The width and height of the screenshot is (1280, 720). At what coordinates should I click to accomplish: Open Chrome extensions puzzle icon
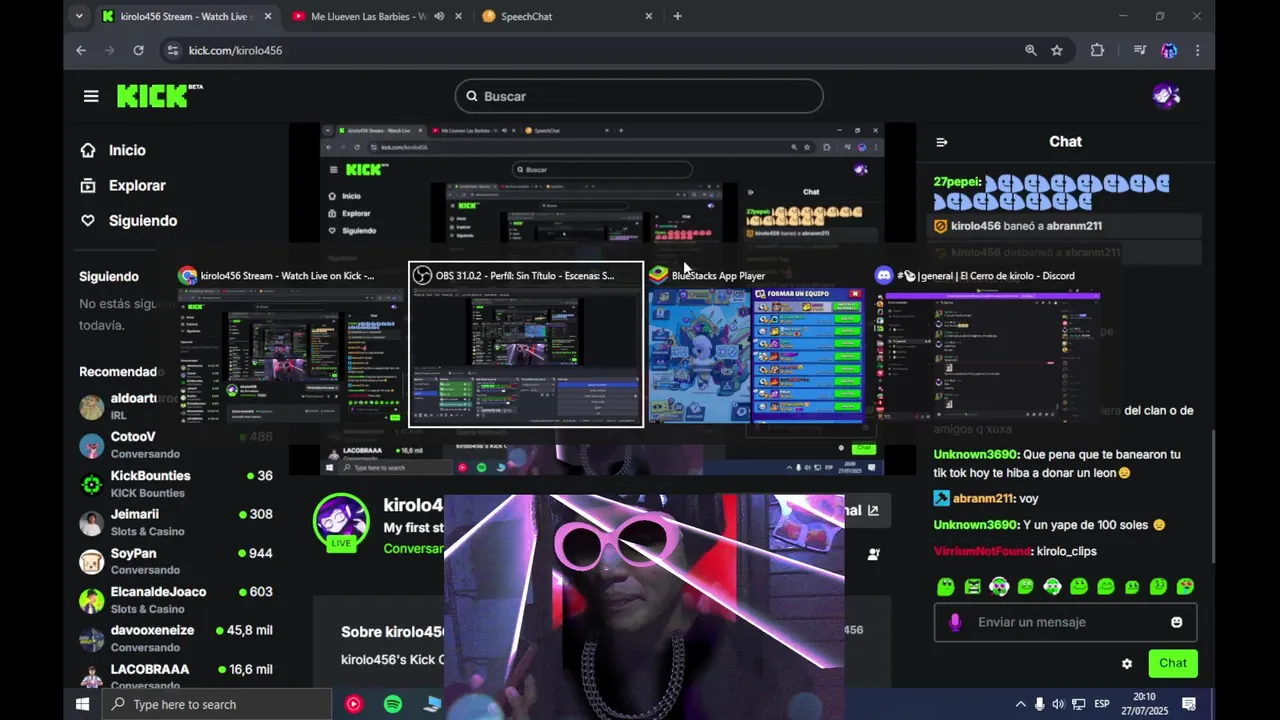pyautogui.click(x=1097, y=50)
